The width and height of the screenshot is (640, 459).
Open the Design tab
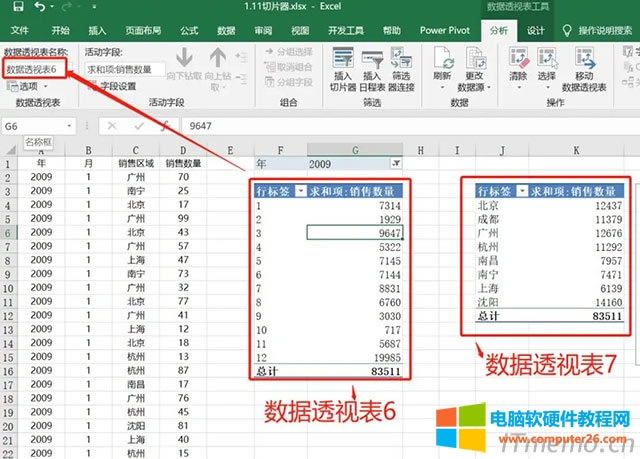pyautogui.click(x=537, y=31)
